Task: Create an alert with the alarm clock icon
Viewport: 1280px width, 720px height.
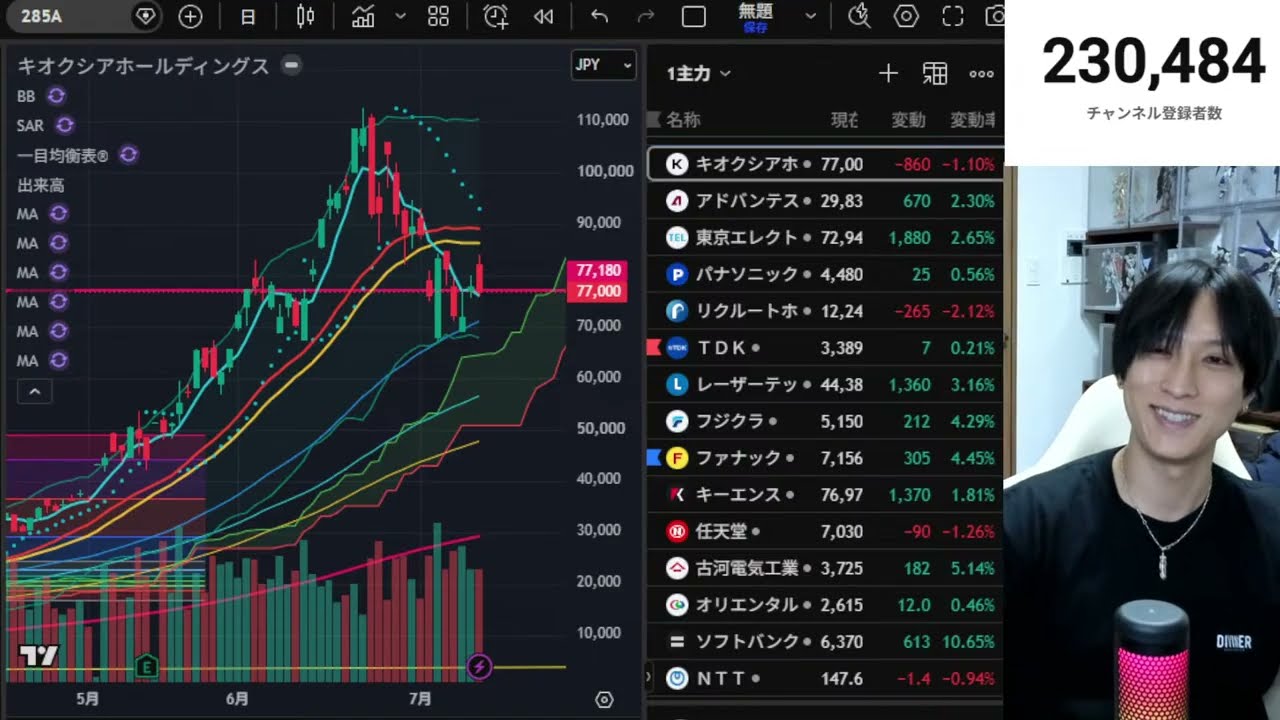Action: 495,16
